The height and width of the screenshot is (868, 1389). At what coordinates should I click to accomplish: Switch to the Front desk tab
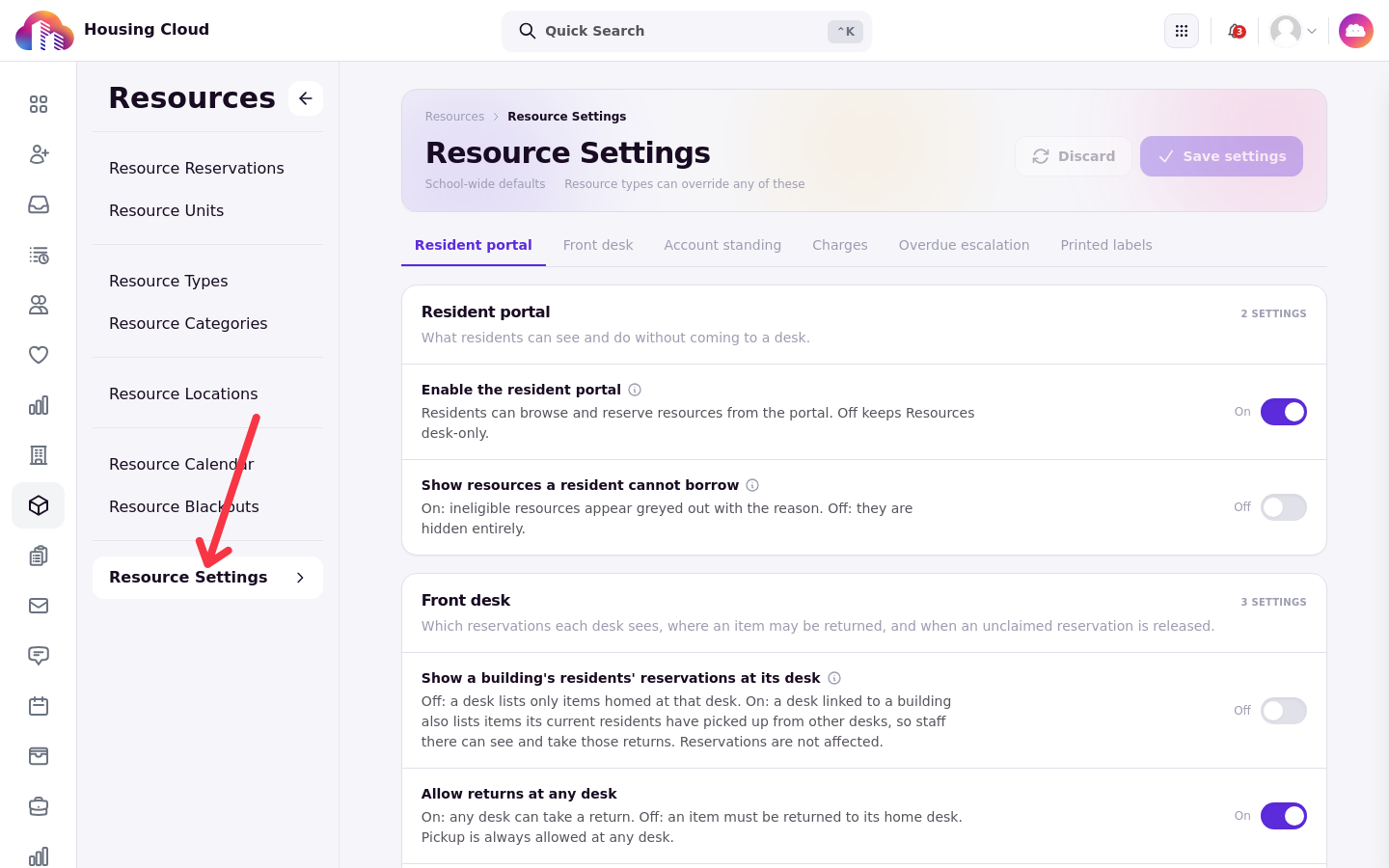(x=598, y=245)
